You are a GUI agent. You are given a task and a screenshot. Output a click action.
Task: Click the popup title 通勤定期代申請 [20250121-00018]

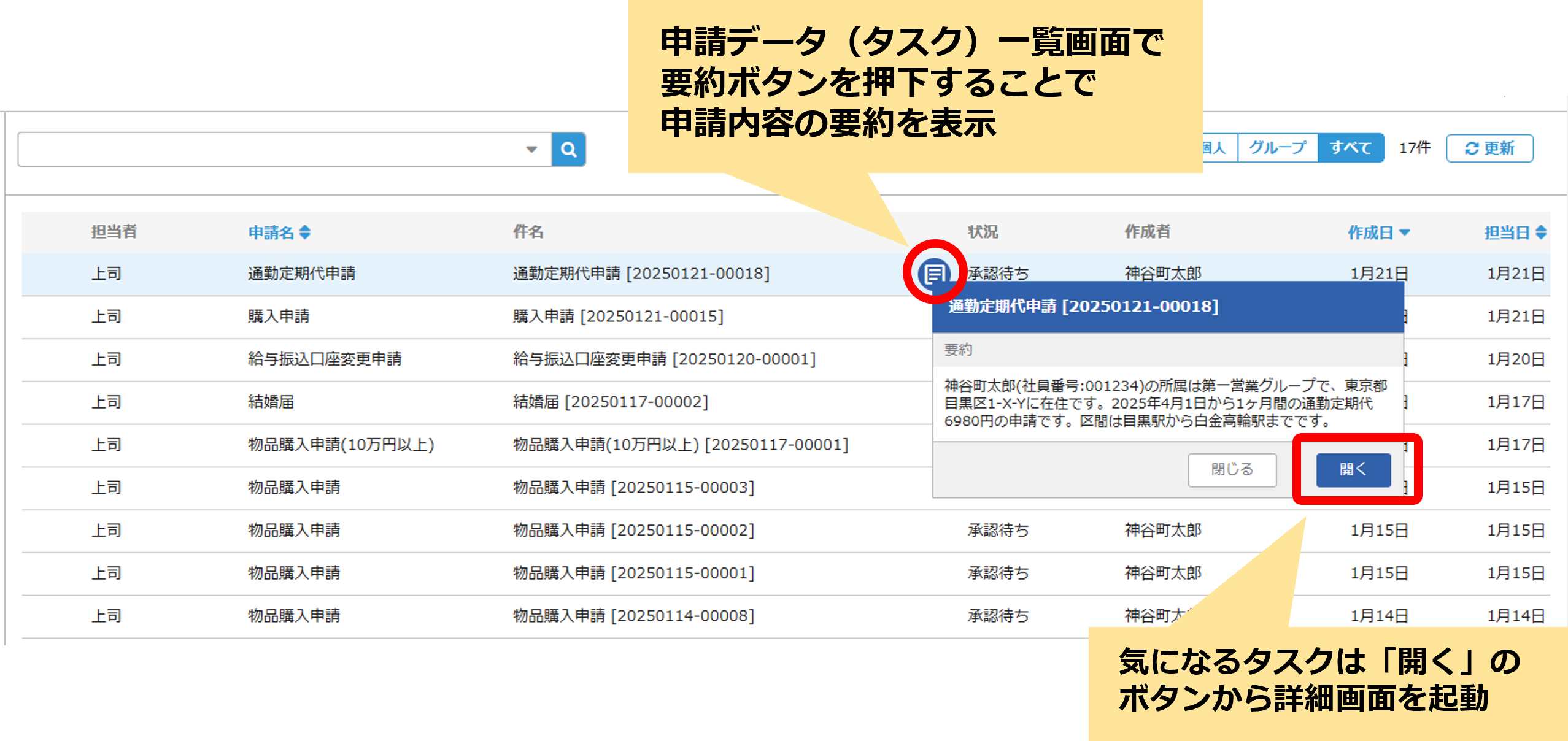point(1083,307)
